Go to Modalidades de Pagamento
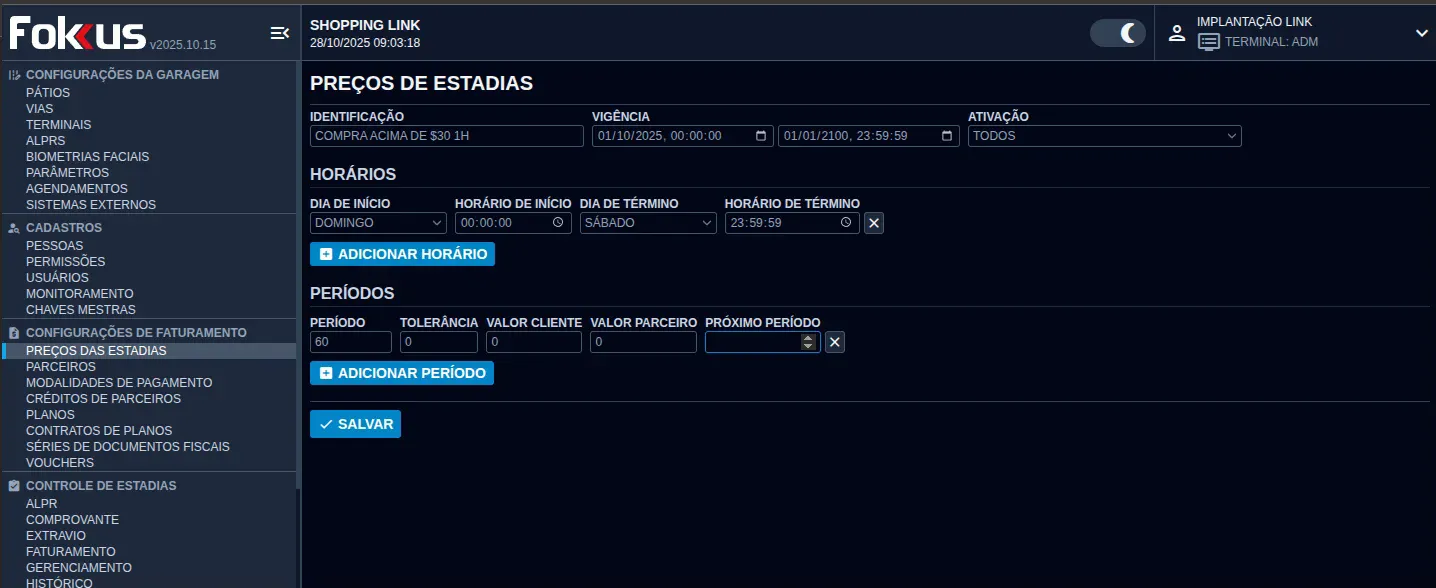 [119, 383]
